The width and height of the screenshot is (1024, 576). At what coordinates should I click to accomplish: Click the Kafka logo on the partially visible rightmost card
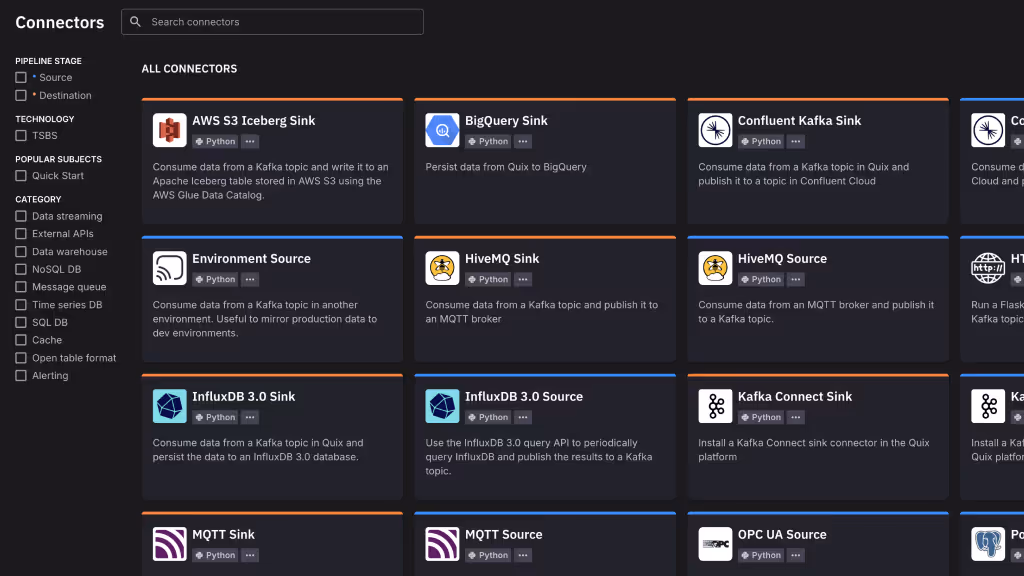tap(988, 406)
